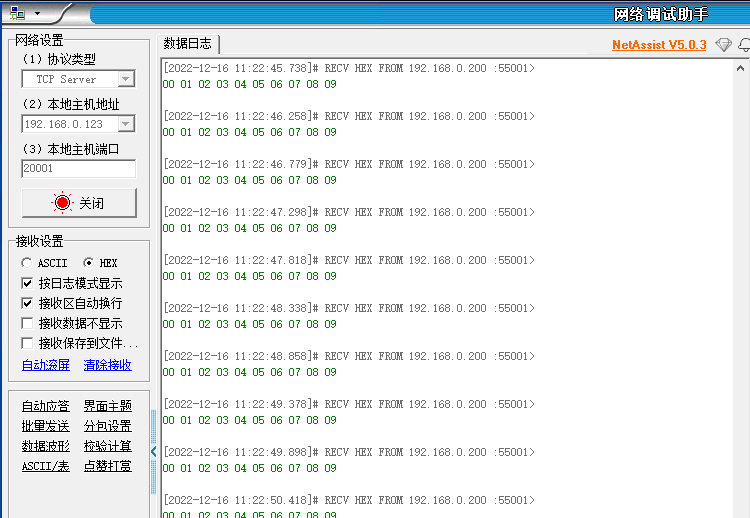Click the local host port field
The width and height of the screenshot is (750, 518).
tap(78, 169)
